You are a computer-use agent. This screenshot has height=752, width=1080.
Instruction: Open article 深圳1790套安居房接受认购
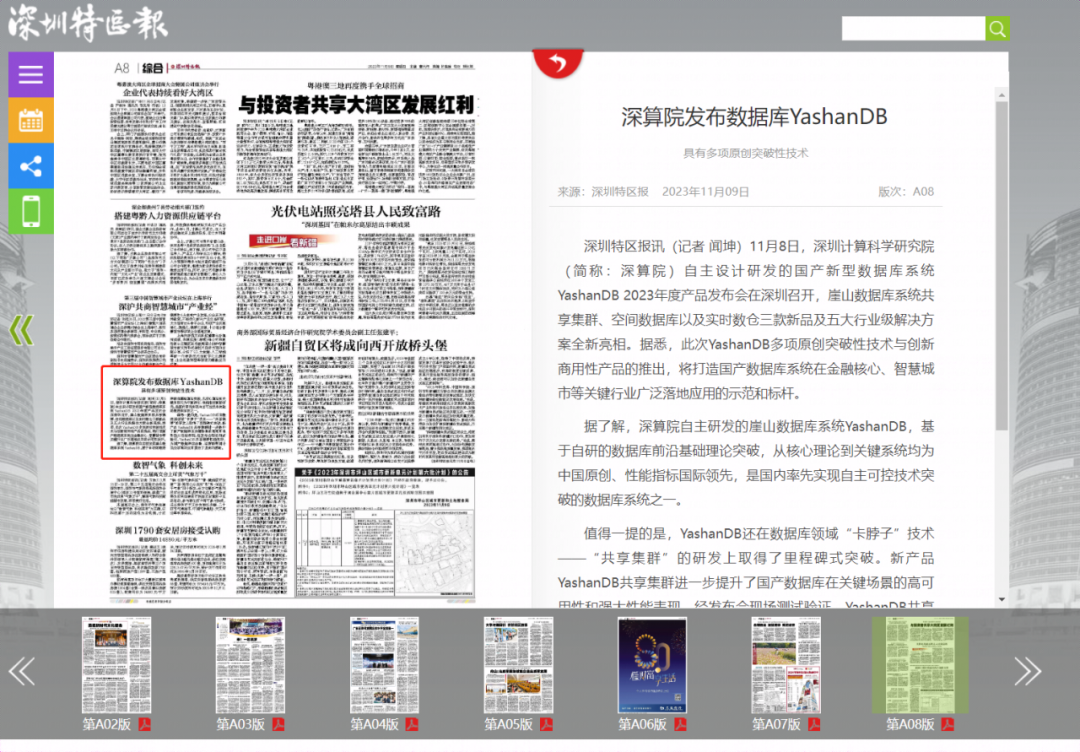(x=168, y=530)
